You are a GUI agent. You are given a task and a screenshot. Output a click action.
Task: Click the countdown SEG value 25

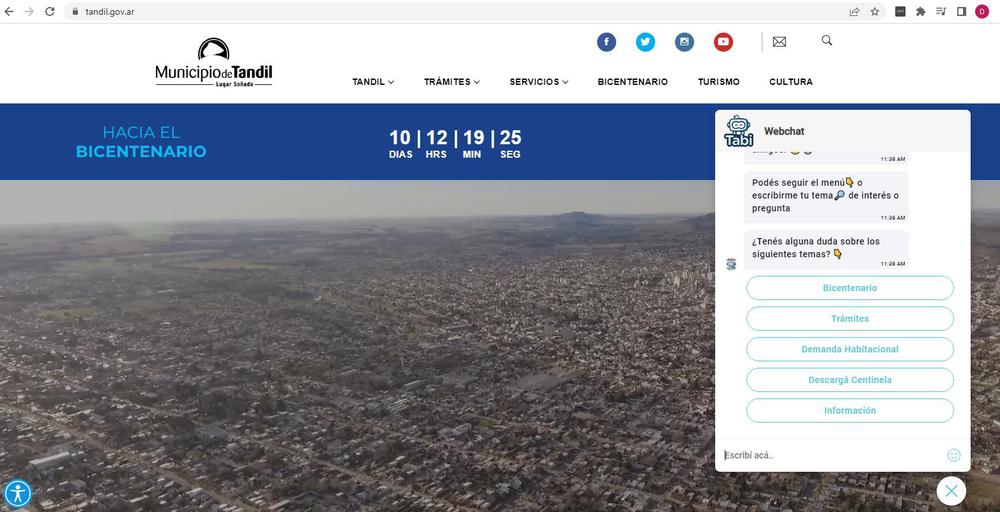[x=510, y=138]
